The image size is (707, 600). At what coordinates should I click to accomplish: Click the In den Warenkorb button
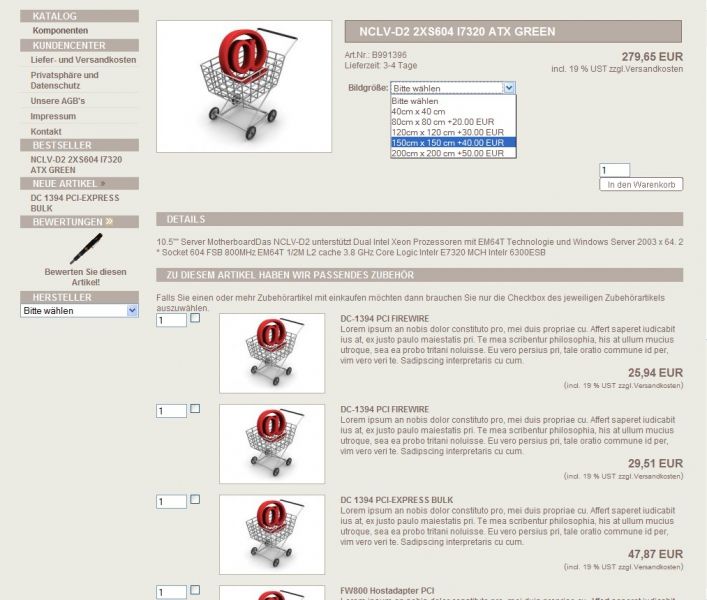[641, 184]
